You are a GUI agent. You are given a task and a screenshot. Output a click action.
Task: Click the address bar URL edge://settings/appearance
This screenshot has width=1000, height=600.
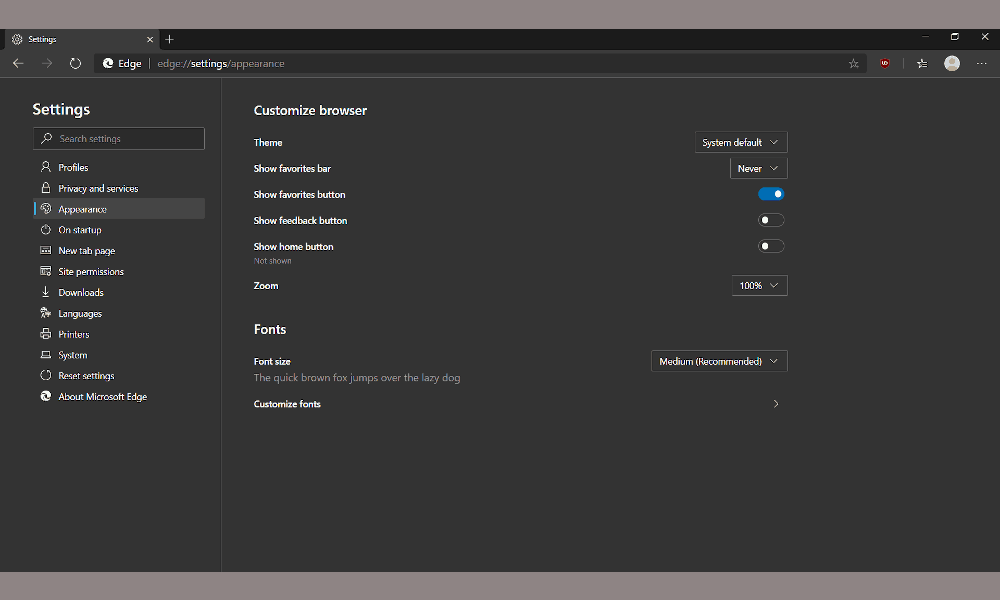point(221,63)
